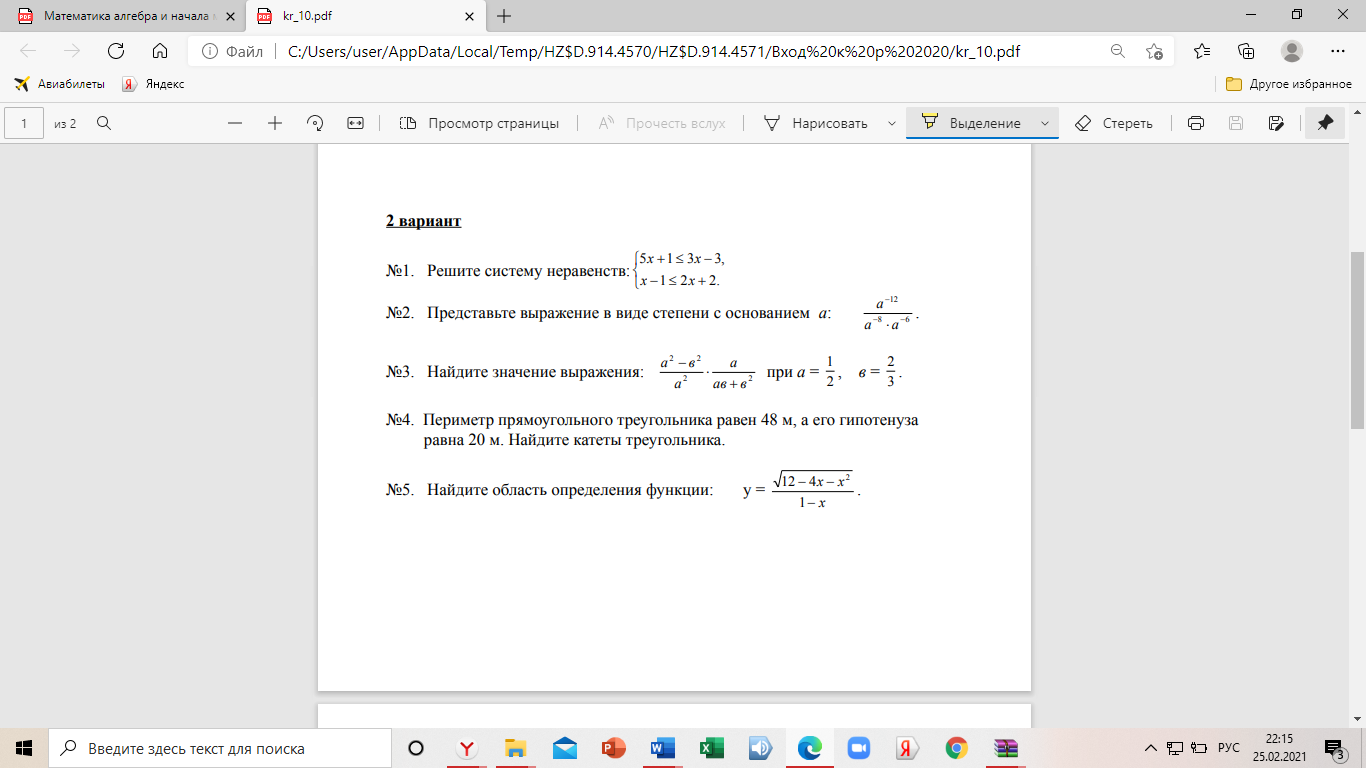Launch Yandex Browser from taskbar
This screenshot has width=1366, height=768.
(466, 748)
